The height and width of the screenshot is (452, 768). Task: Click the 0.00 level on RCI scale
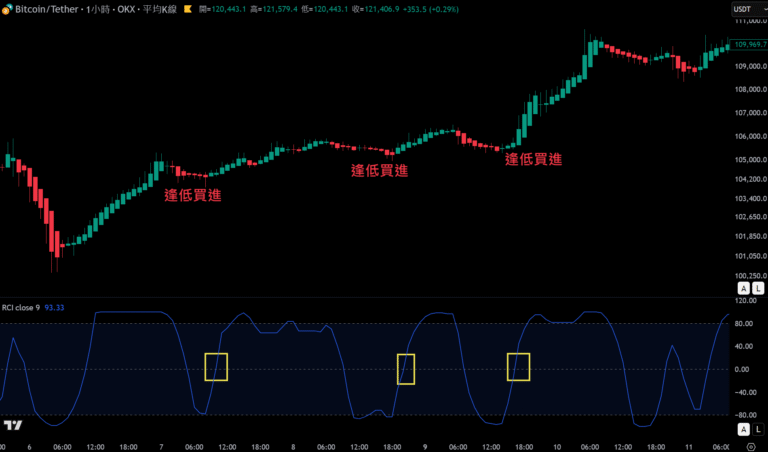743,369
